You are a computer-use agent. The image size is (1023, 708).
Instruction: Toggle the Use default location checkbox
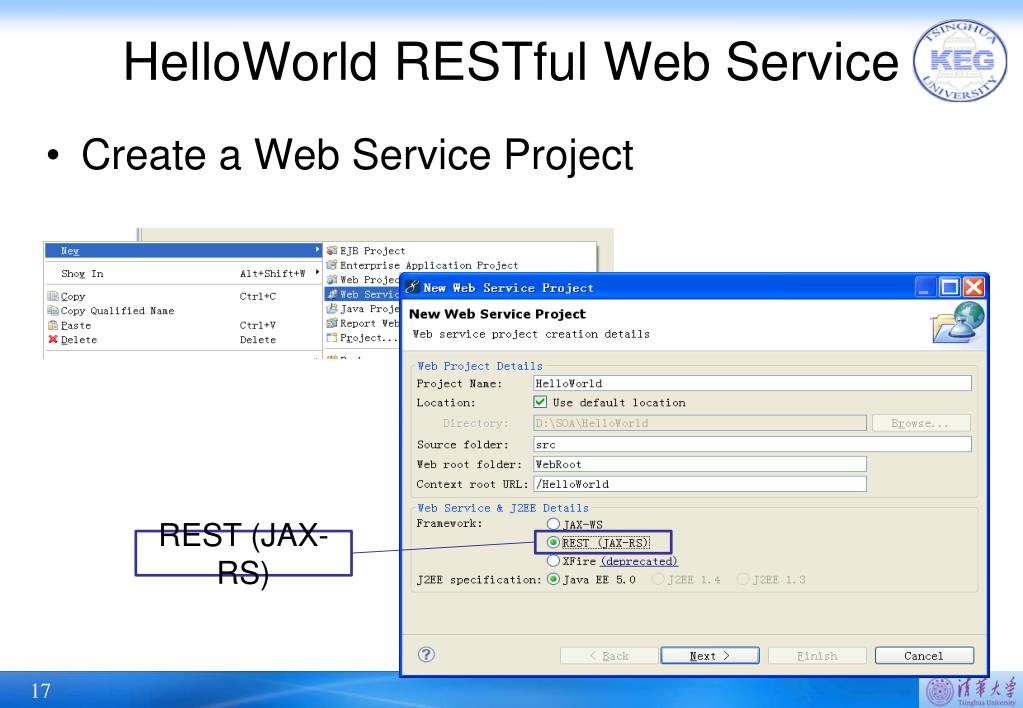click(540, 402)
